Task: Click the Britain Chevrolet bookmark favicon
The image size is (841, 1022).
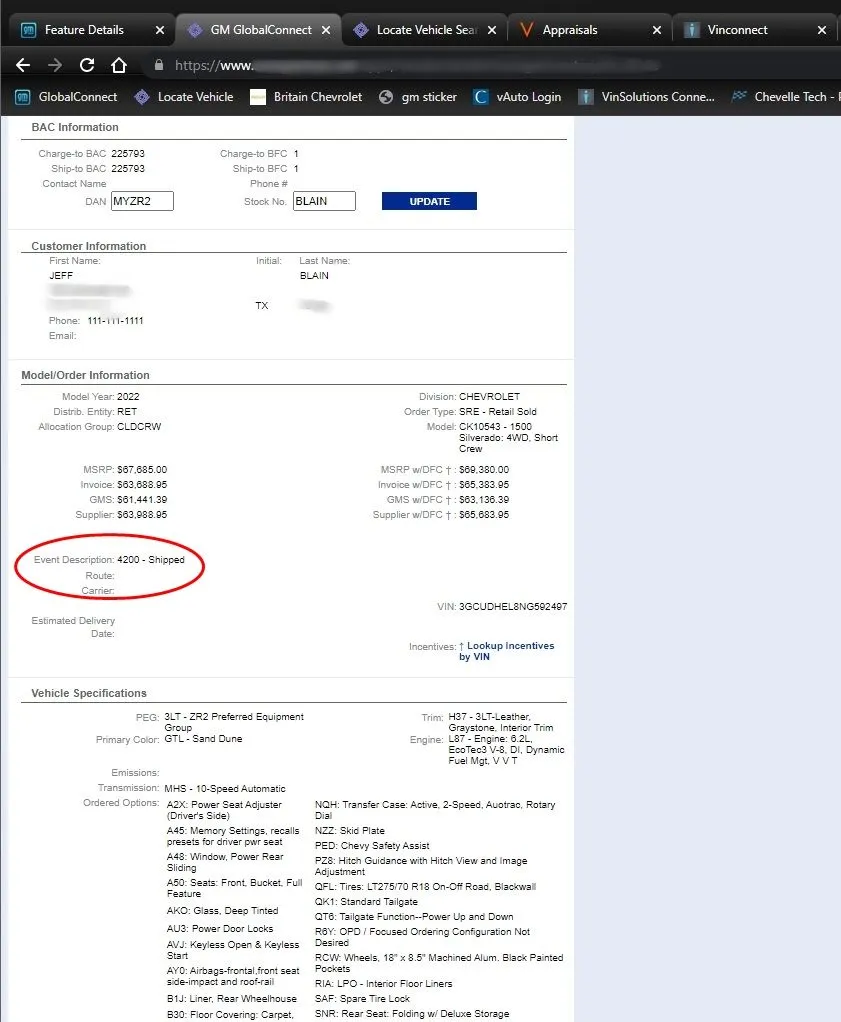Action: pyautogui.click(x=258, y=97)
